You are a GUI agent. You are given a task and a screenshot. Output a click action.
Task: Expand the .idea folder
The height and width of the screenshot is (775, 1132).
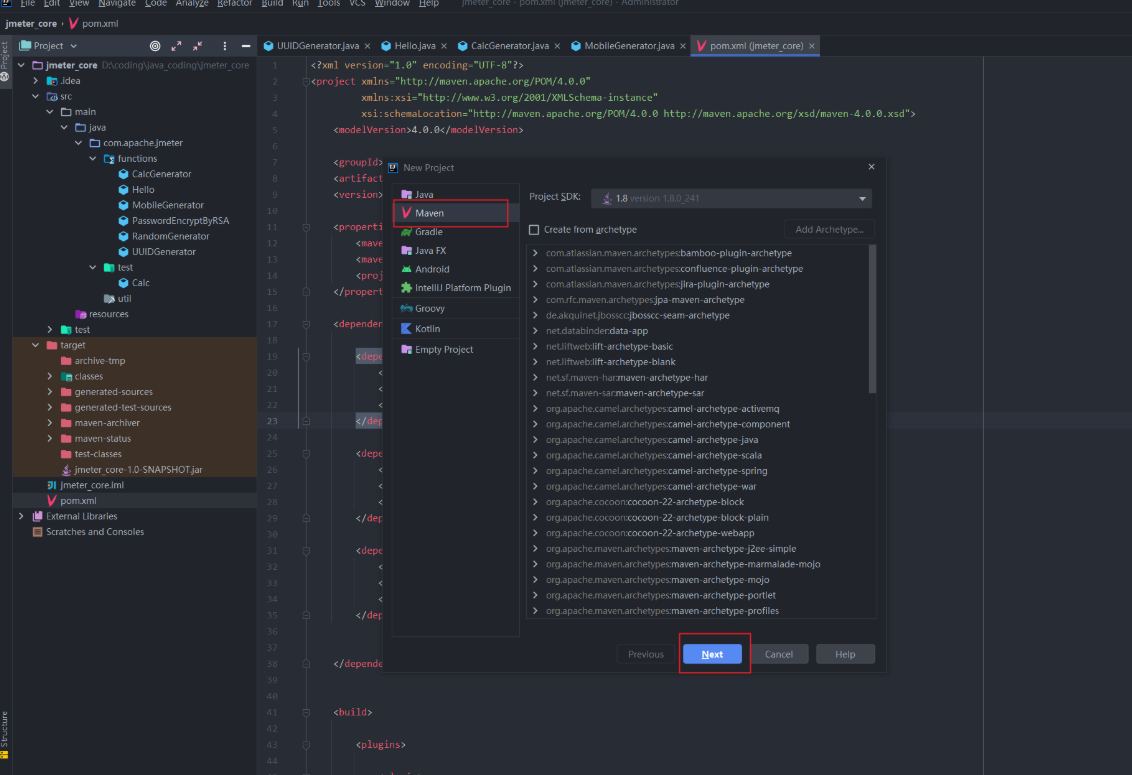click(x=35, y=81)
